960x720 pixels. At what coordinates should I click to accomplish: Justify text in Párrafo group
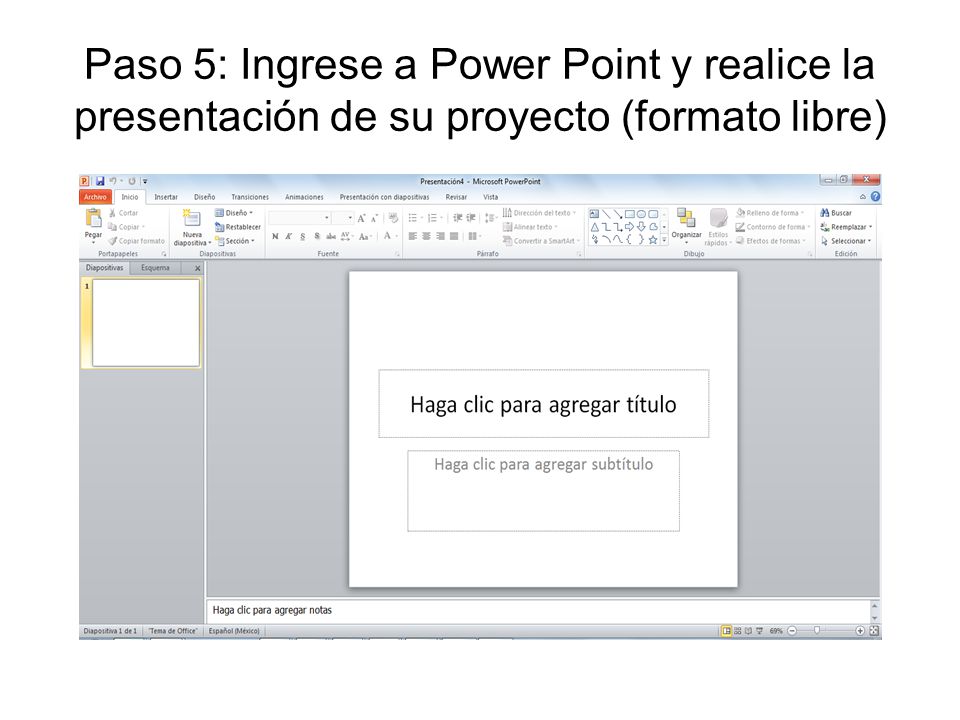(x=454, y=236)
